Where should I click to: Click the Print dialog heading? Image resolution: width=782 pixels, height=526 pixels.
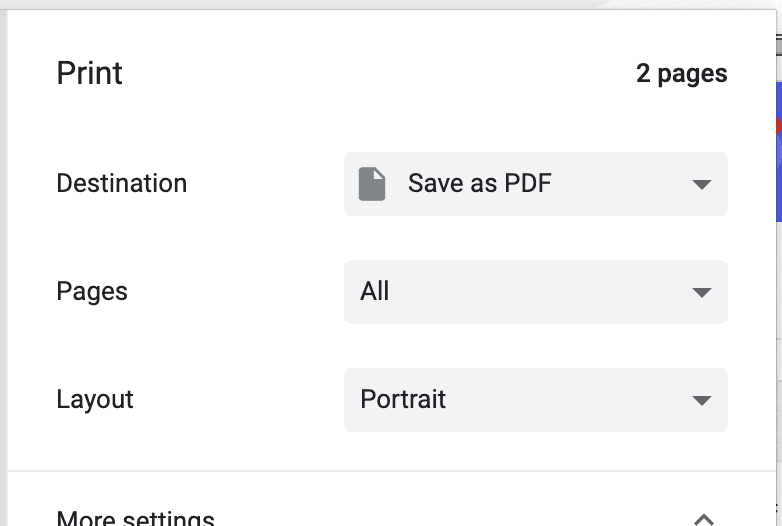[90, 74]
